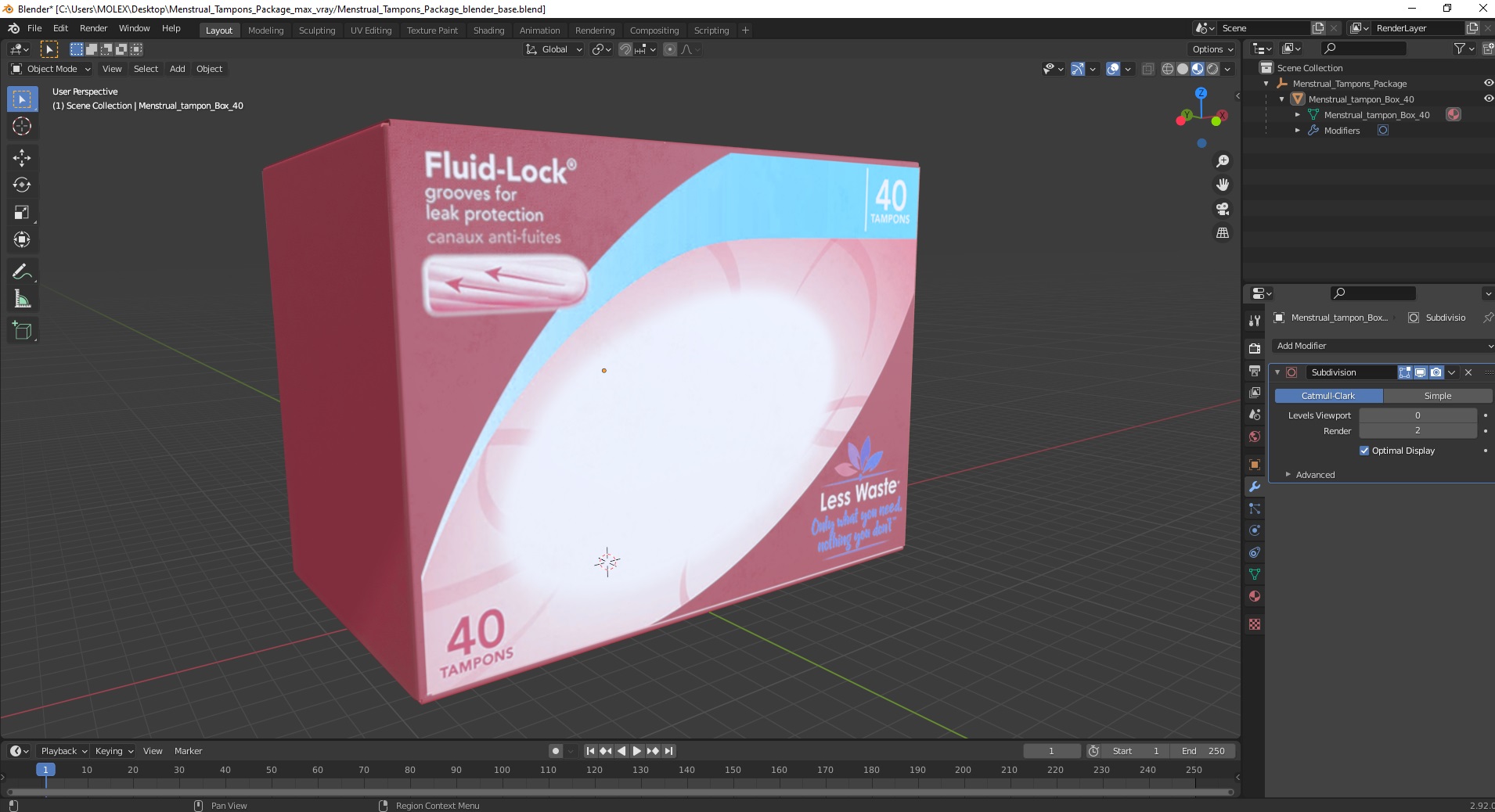Viewport: 1495px width, 812px height.
Task: Select the Simple subdivision type
Action: click(1437, 396)
